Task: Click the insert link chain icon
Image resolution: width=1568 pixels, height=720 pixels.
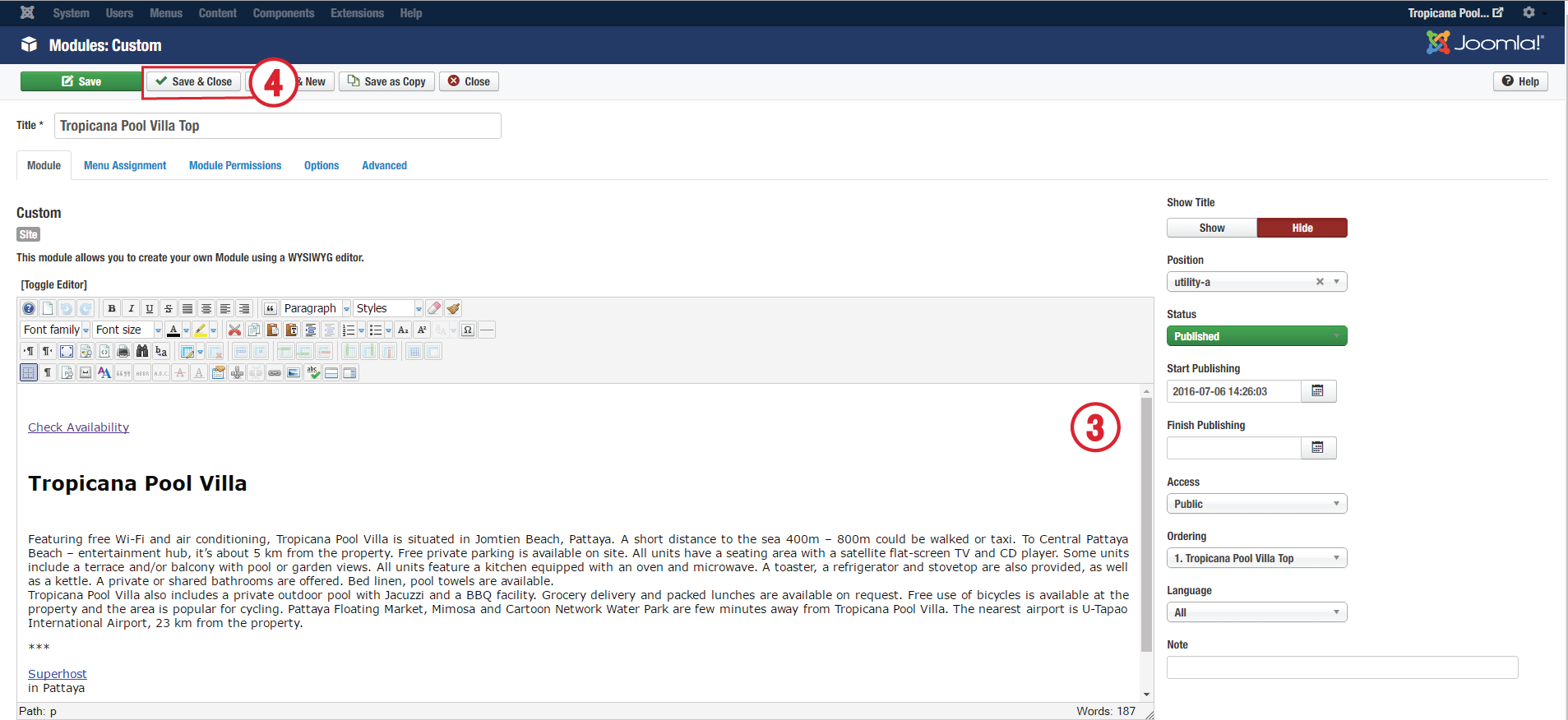Action: click(275, 372)
